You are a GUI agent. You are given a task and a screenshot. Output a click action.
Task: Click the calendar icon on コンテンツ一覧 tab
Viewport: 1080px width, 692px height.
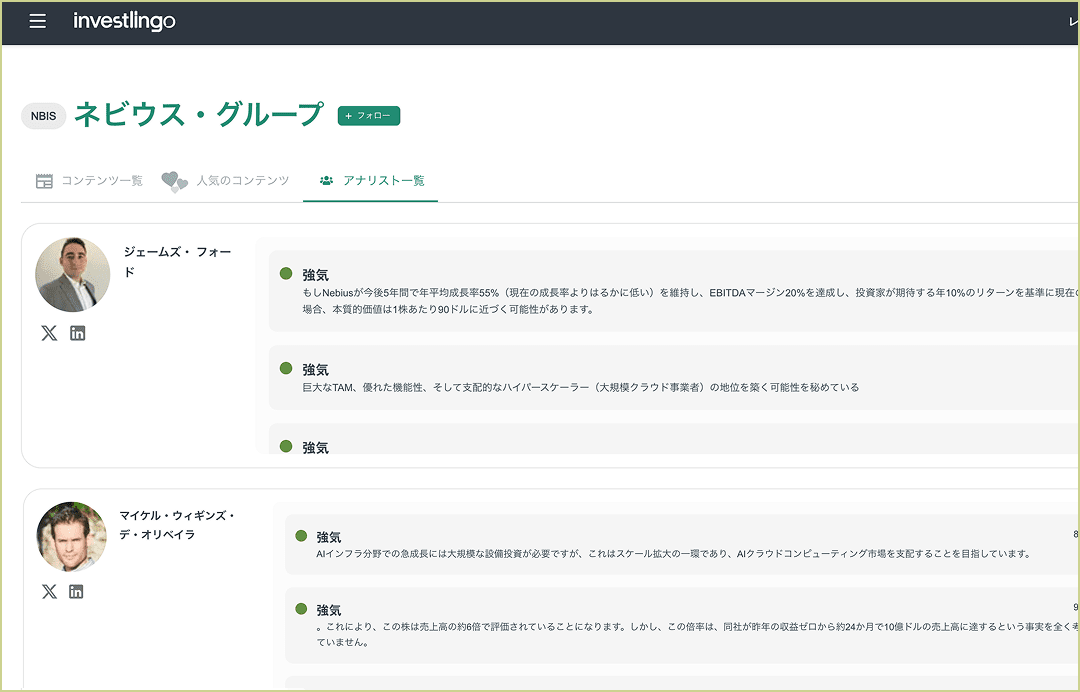pos(44,180)
